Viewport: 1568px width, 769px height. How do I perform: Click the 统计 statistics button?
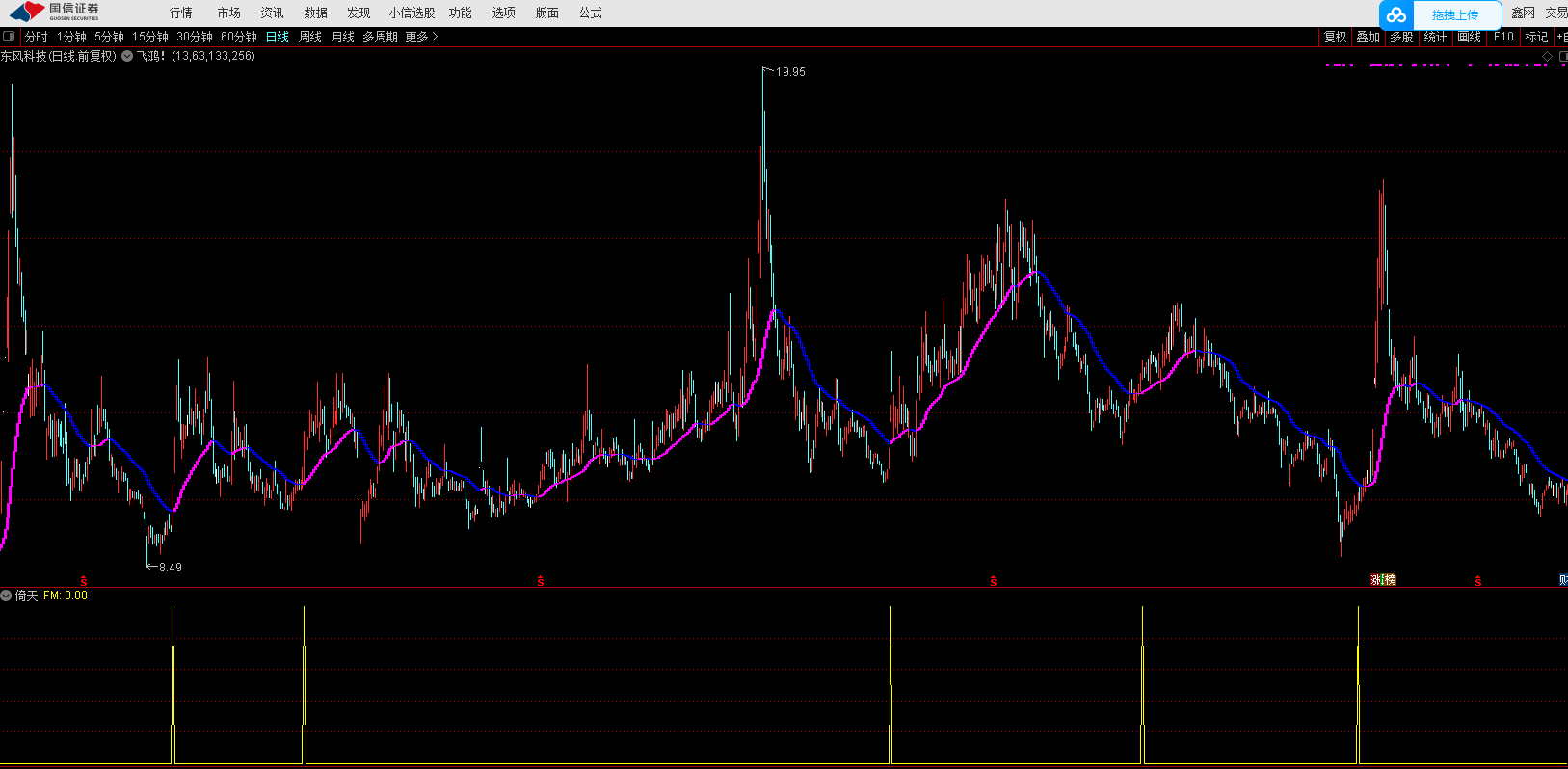pyautogui.click(x=1435, y=37)
